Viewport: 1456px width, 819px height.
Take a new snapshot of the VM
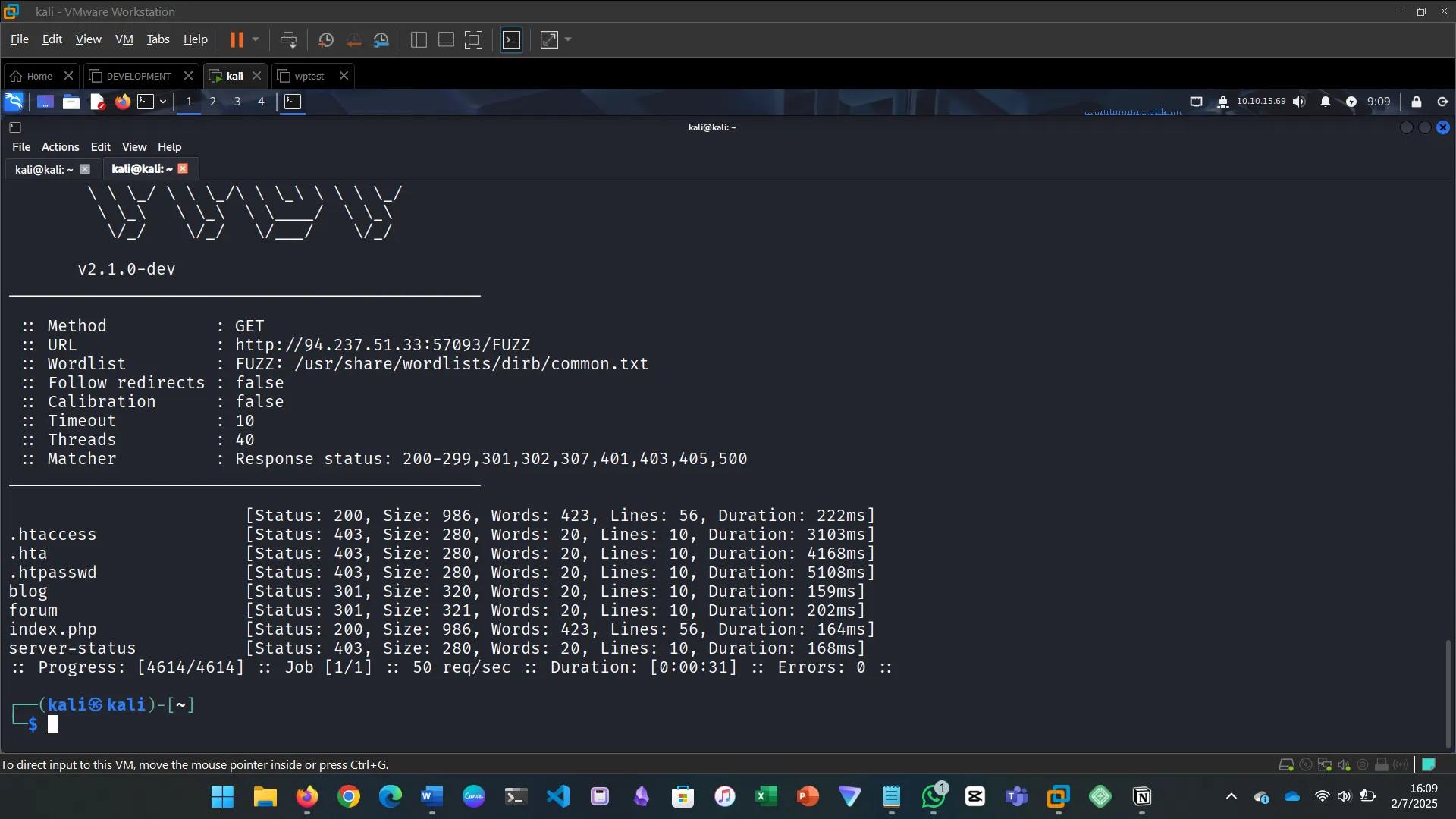pos(325,39)
